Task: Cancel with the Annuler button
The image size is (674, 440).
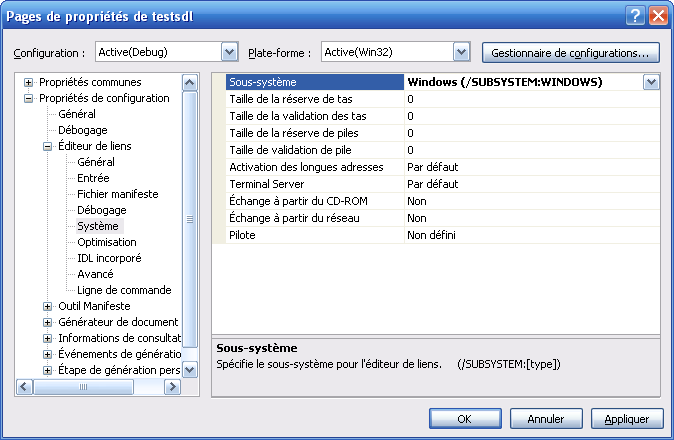Action: pyautogui.click(x=546, y=419)
